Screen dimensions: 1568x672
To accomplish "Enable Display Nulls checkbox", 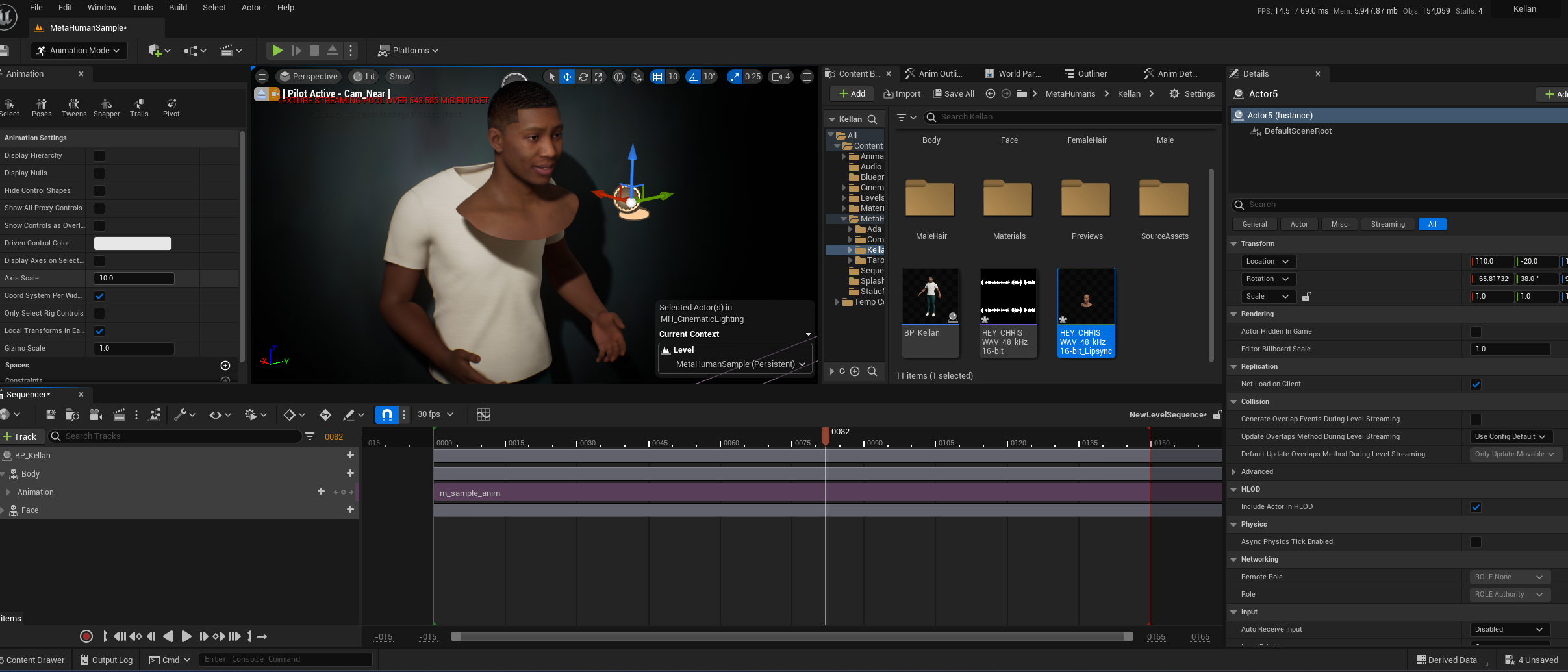I will tap(99, 173).
